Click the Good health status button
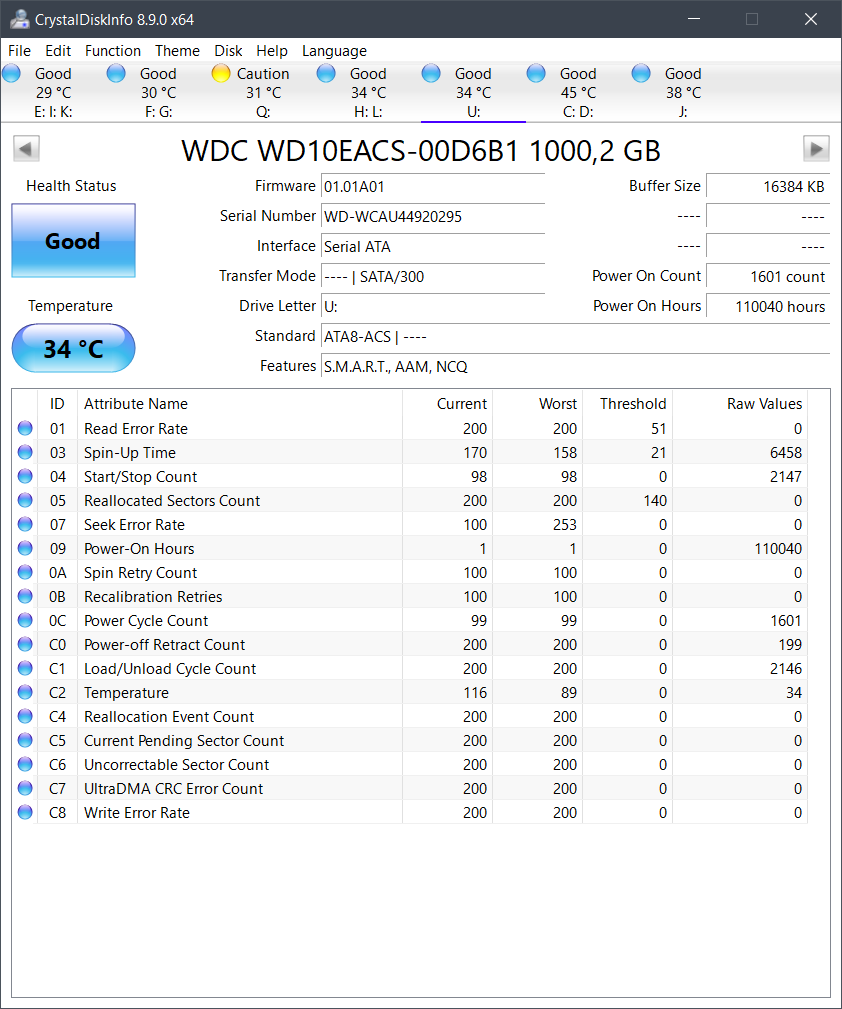This screenshot has width=842, height=1009. (73, 241)
